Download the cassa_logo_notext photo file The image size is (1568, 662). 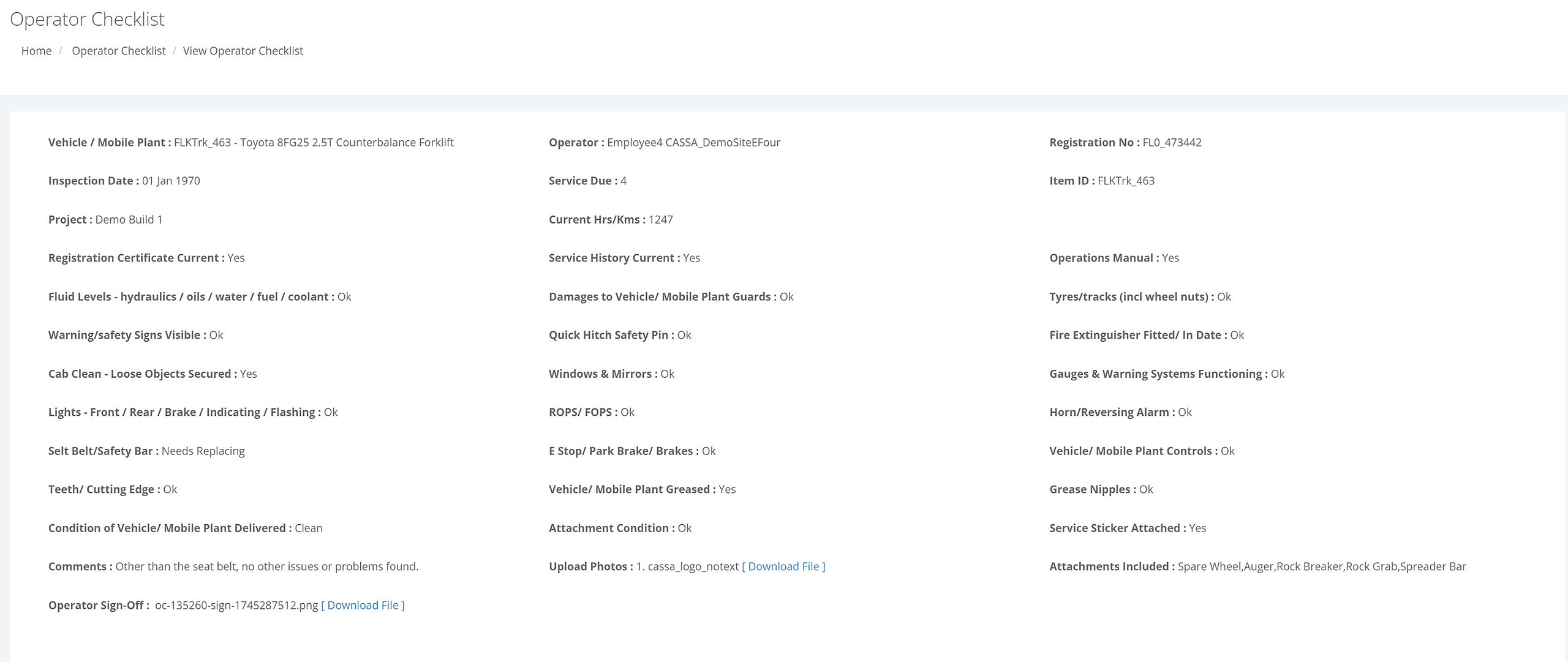(x=783, y=566)
